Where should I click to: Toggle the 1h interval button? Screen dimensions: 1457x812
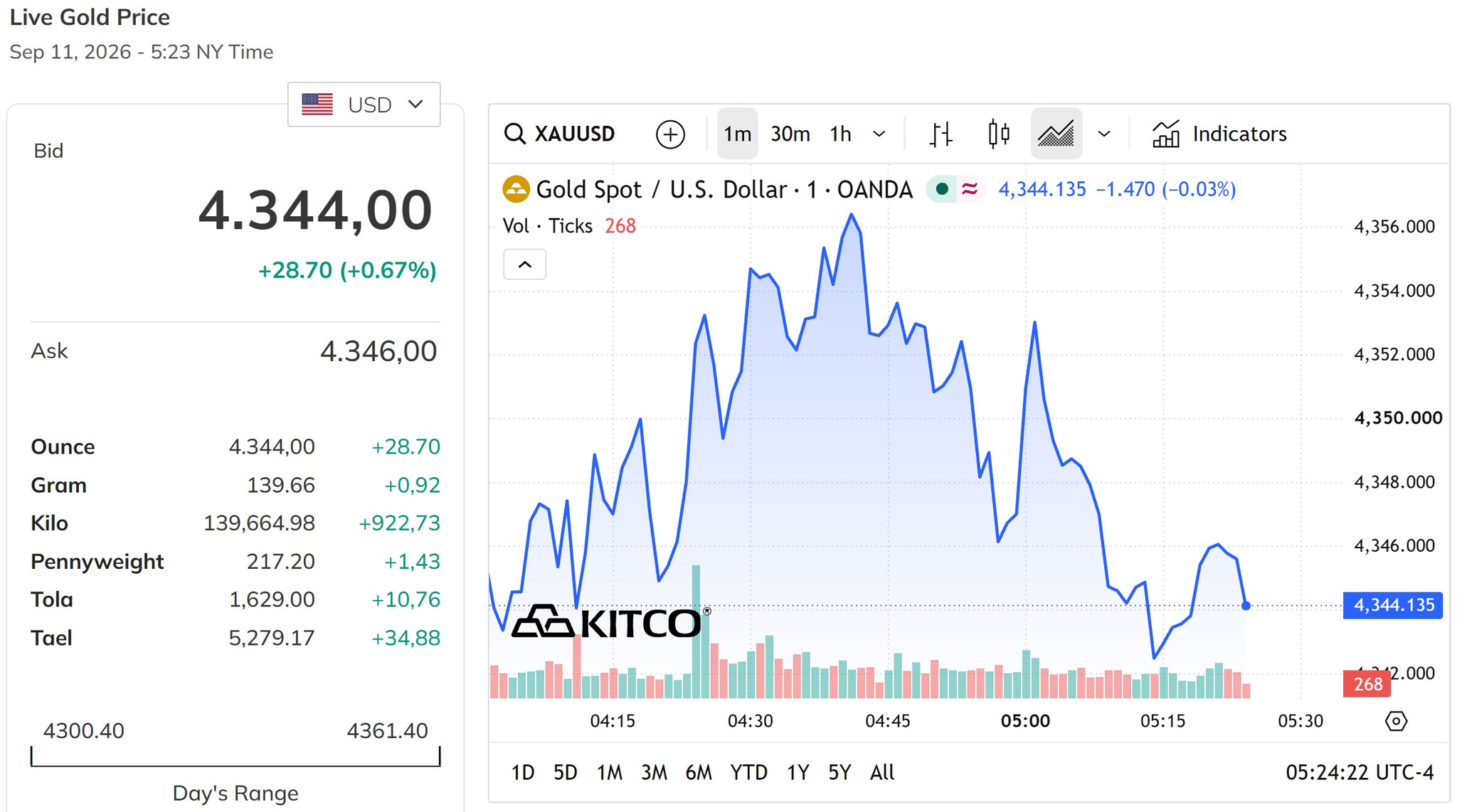tap(840, 134)
